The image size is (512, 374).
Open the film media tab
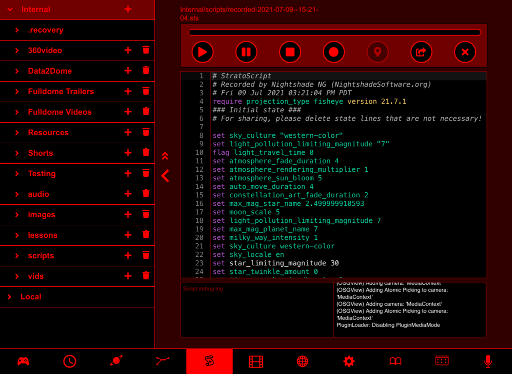[256, 362]
